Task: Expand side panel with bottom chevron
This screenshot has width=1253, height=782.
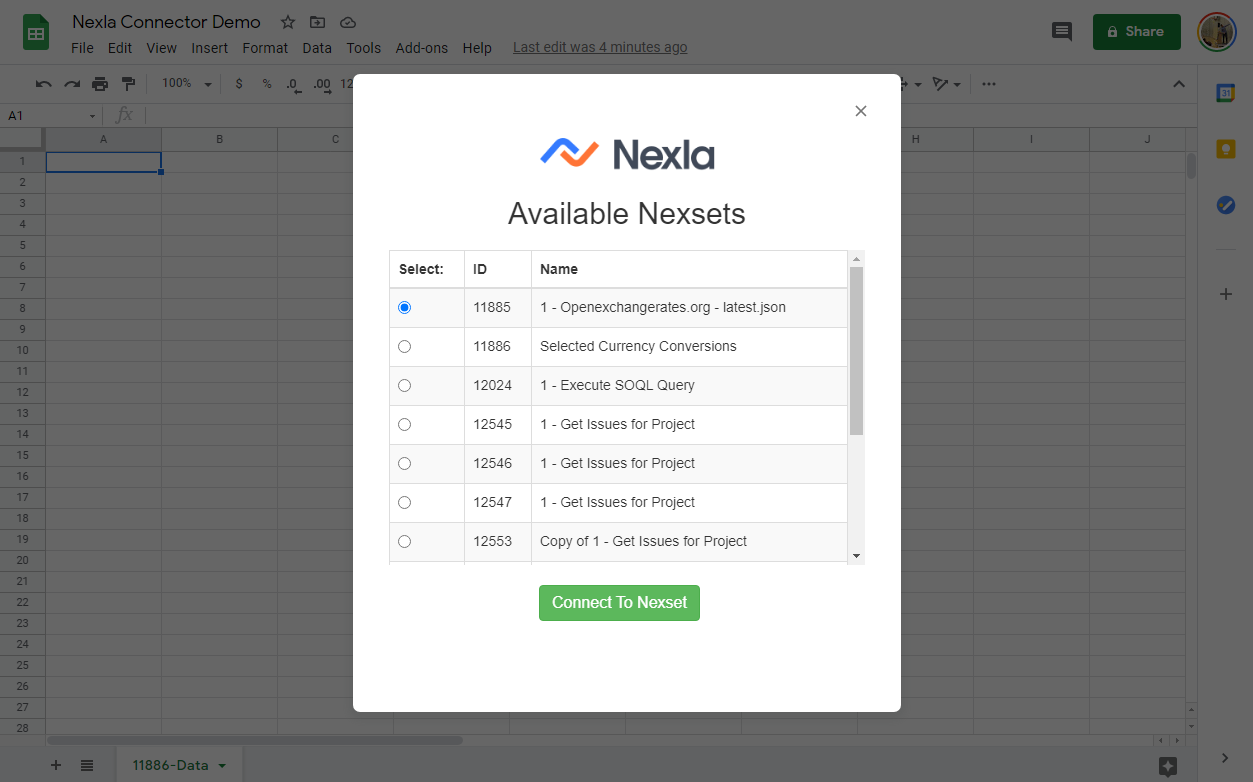Action: coord(1225,758)
